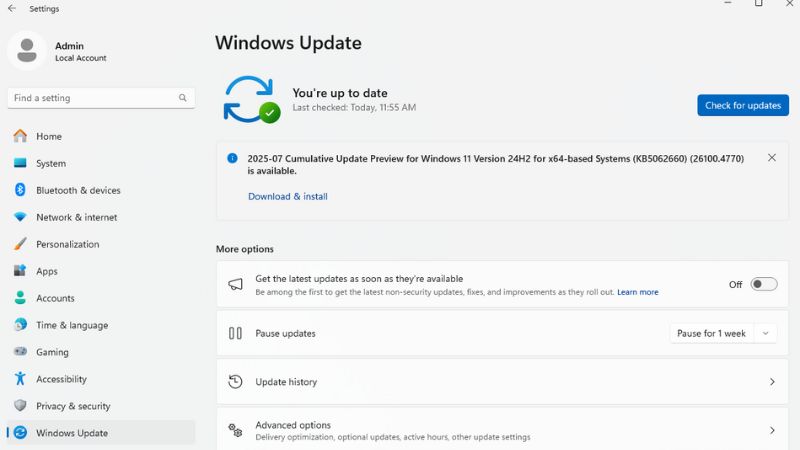800x450 pixels.
Task: Click the Advanced options gears icon
Action: point(235,430)
